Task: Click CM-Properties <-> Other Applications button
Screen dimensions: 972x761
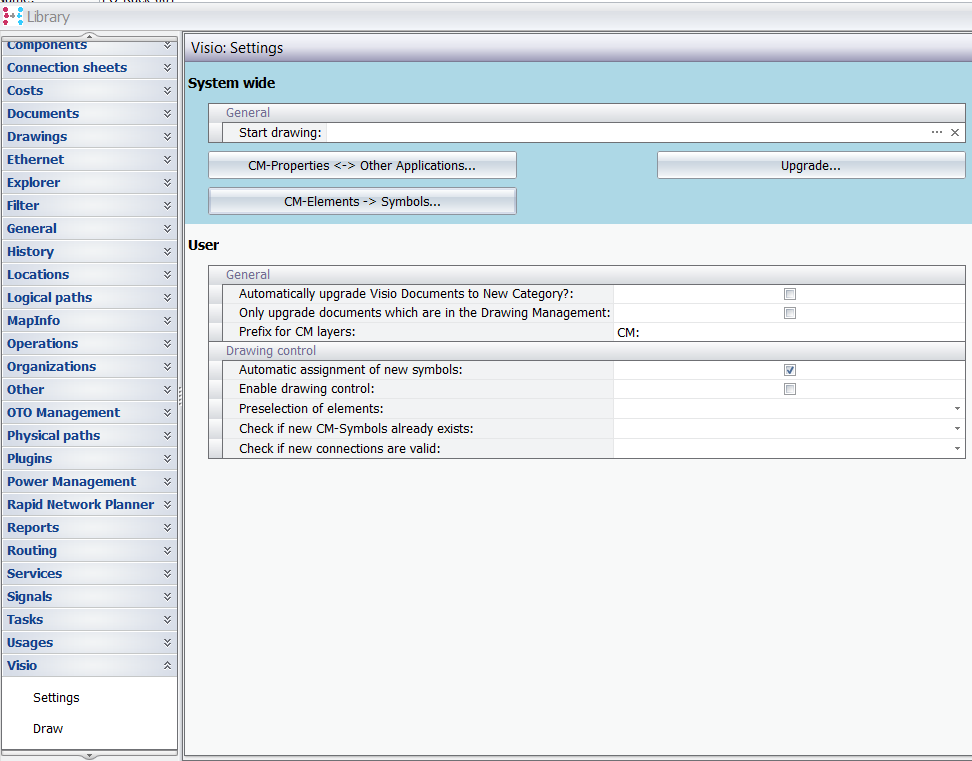Action: coord(362,165)
